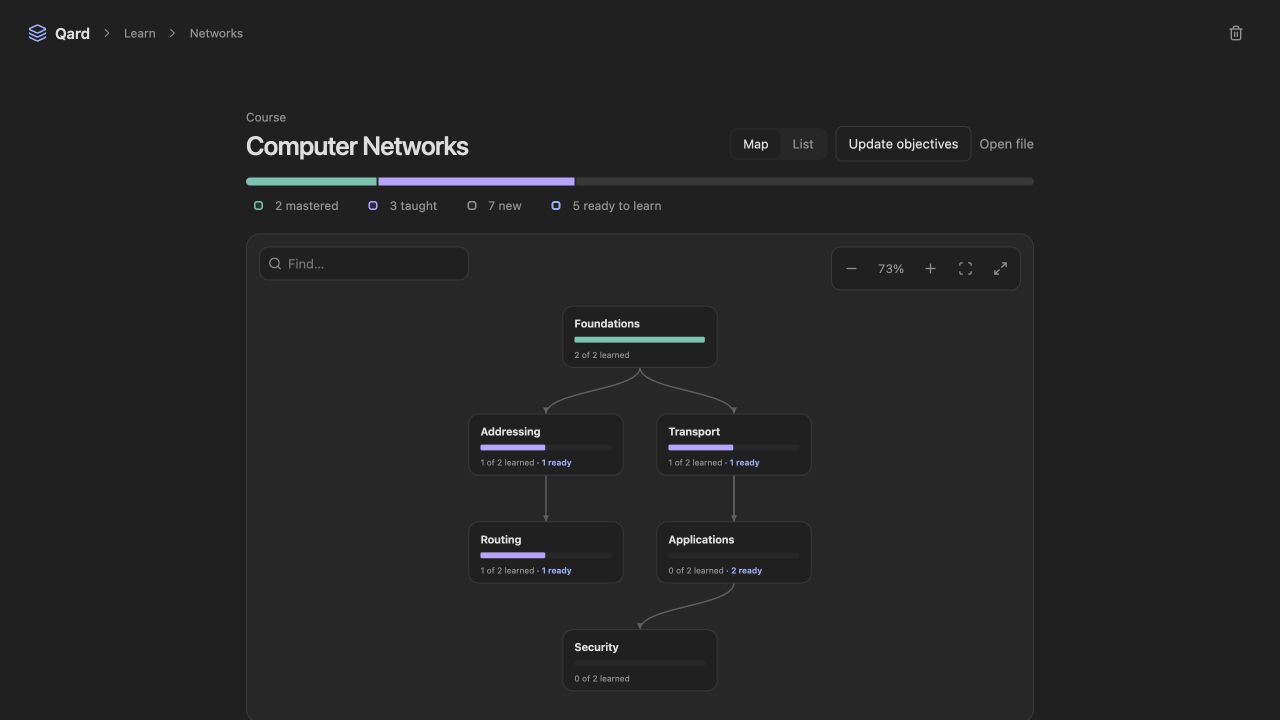The width and height of the screenshot is (1280, 720).
Task: Go to the Learn breadcrumb
Action: pos(139,33)
